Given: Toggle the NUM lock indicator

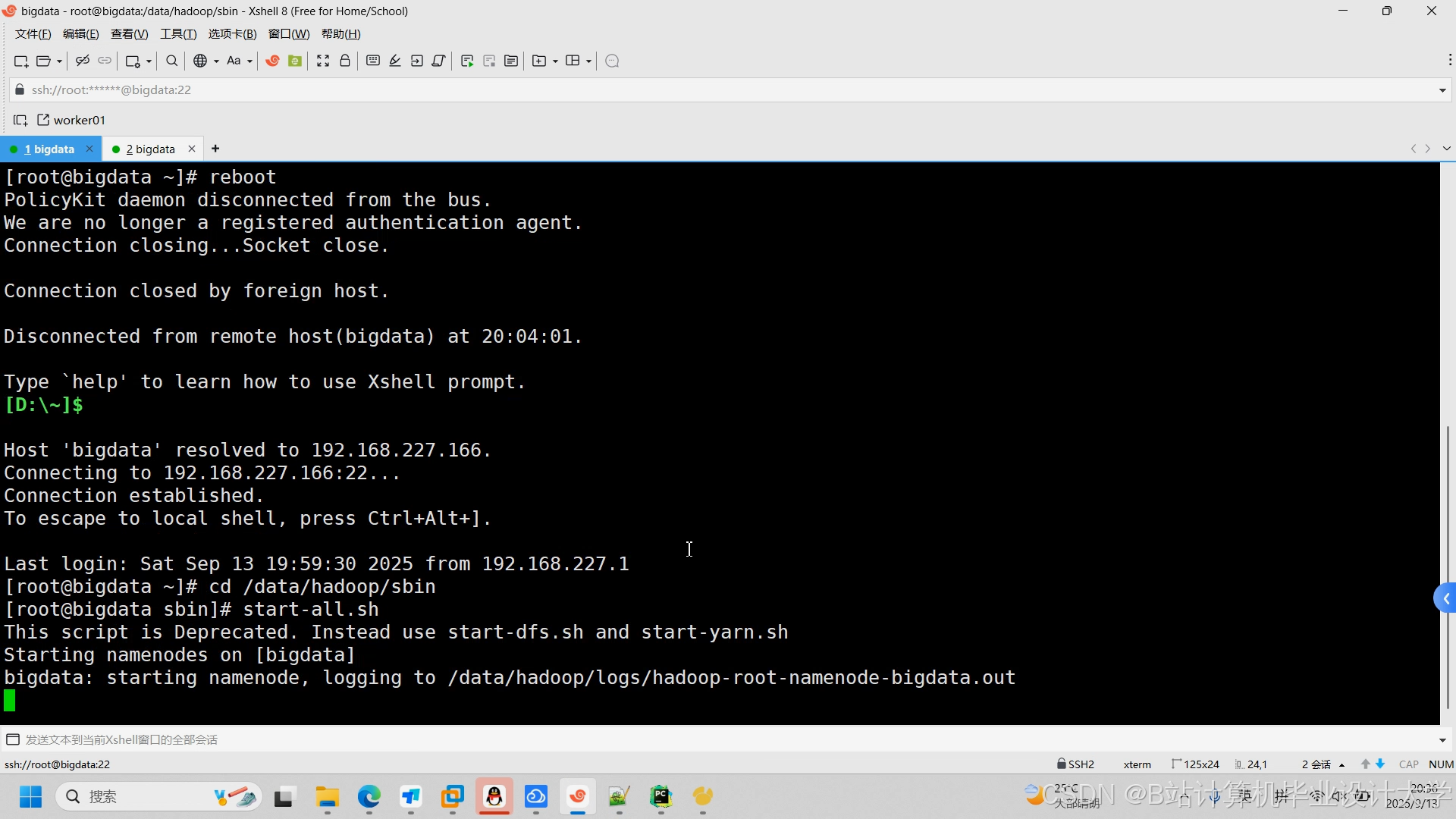Looking at the screenshot, I should pyautogui.click(x=1442, y=764).
